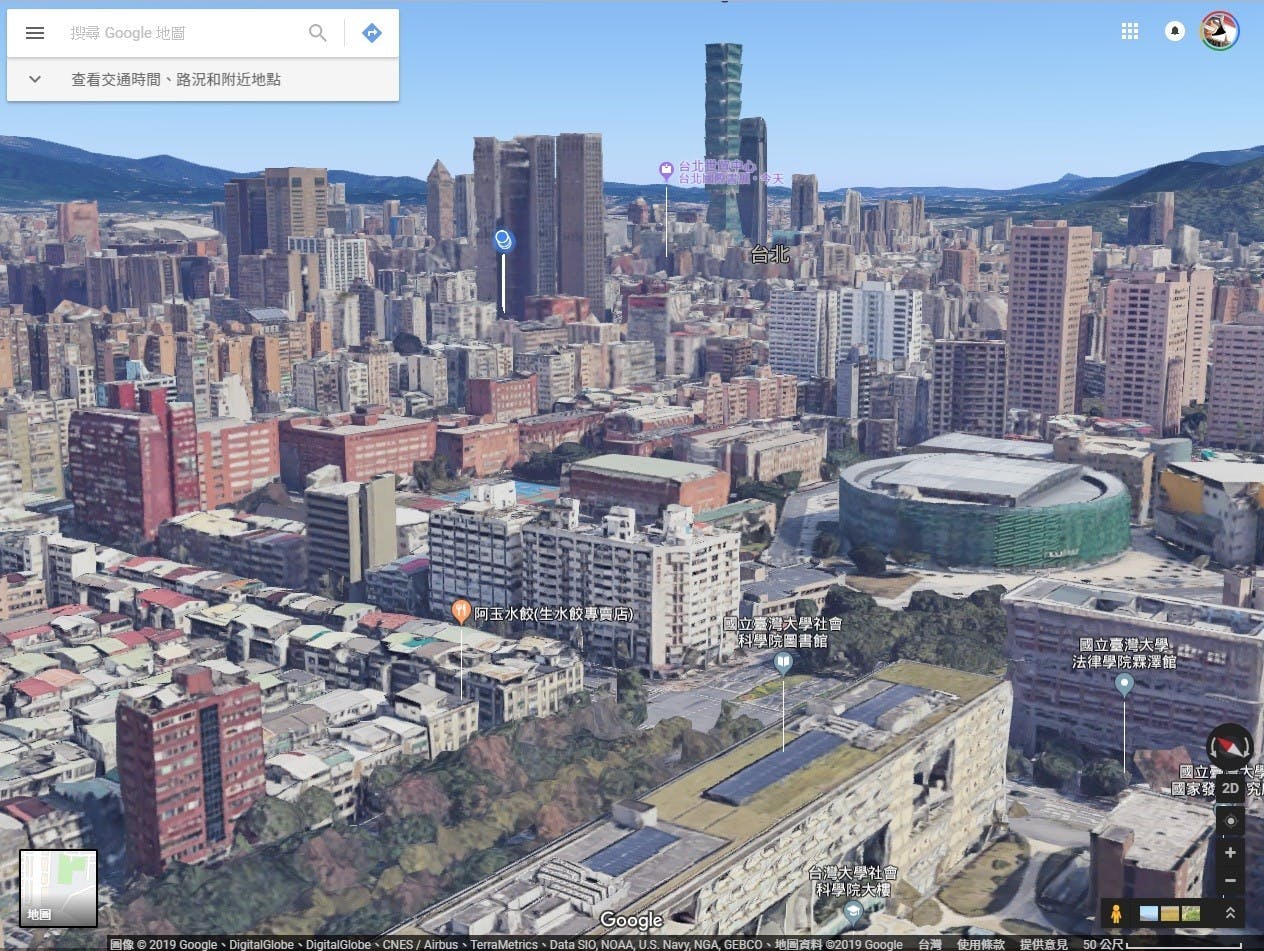The width and height of the screenshot is (1264, 951).
Task: Open the Google apps grid
Action: 1130,31
